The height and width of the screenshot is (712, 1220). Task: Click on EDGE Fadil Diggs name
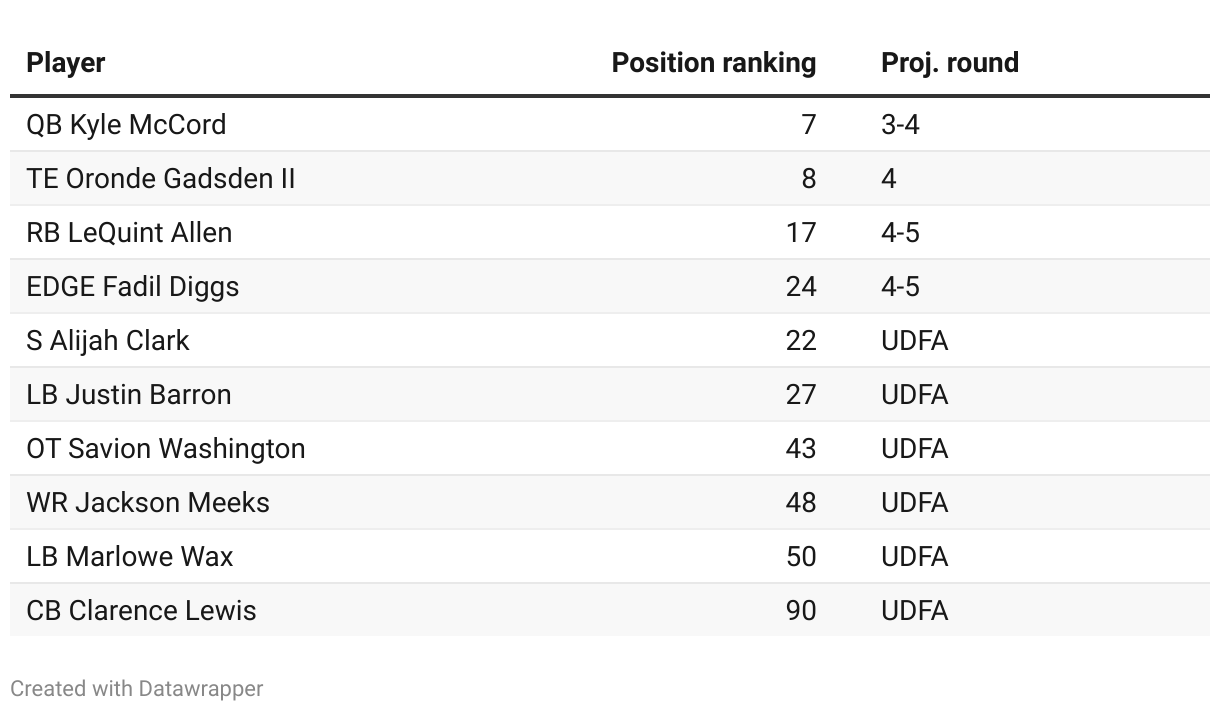tap(133, 287)
